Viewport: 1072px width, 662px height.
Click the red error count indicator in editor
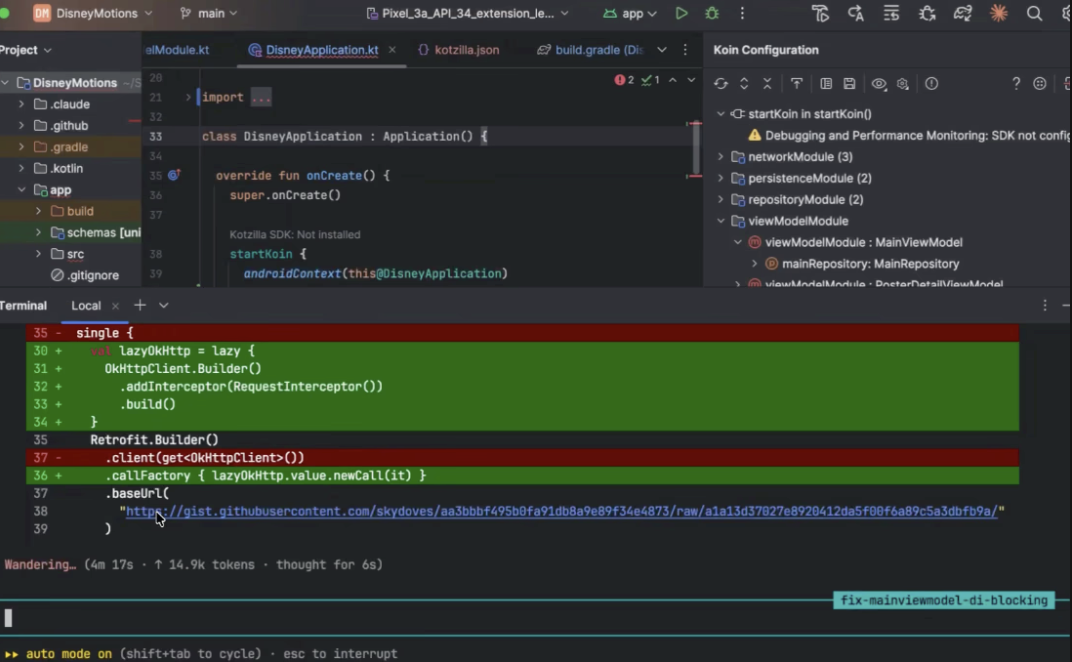tap(624, 80)
